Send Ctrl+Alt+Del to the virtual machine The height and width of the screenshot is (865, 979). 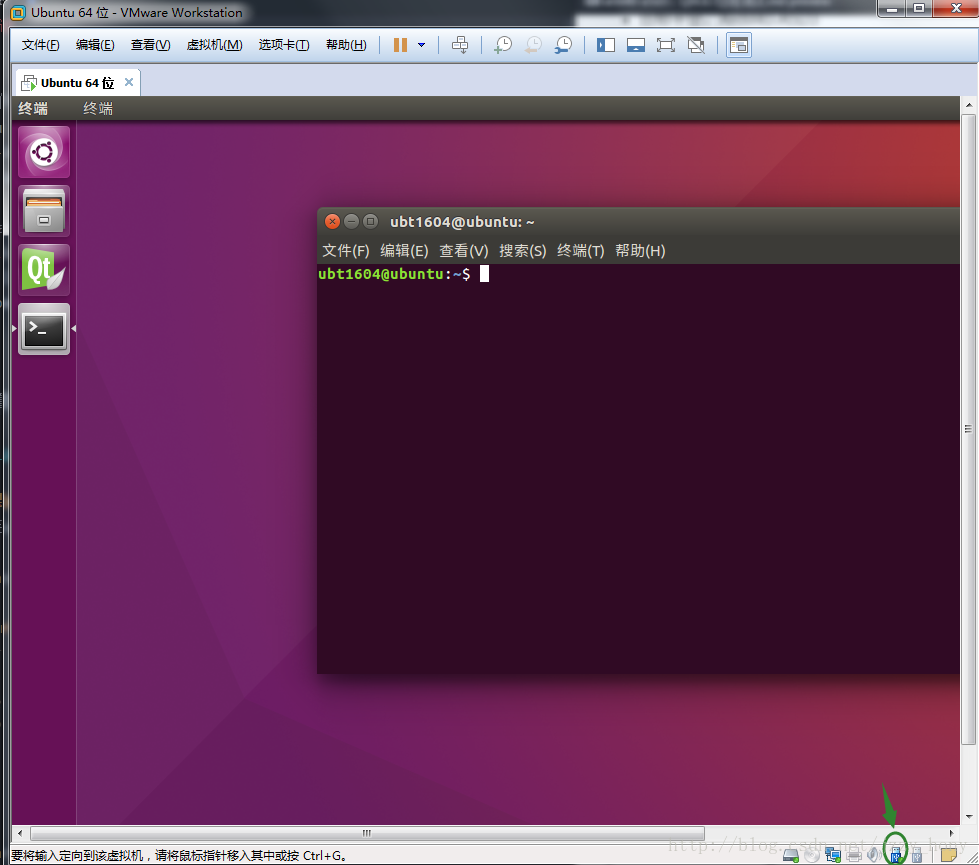[x=460, y=45]
